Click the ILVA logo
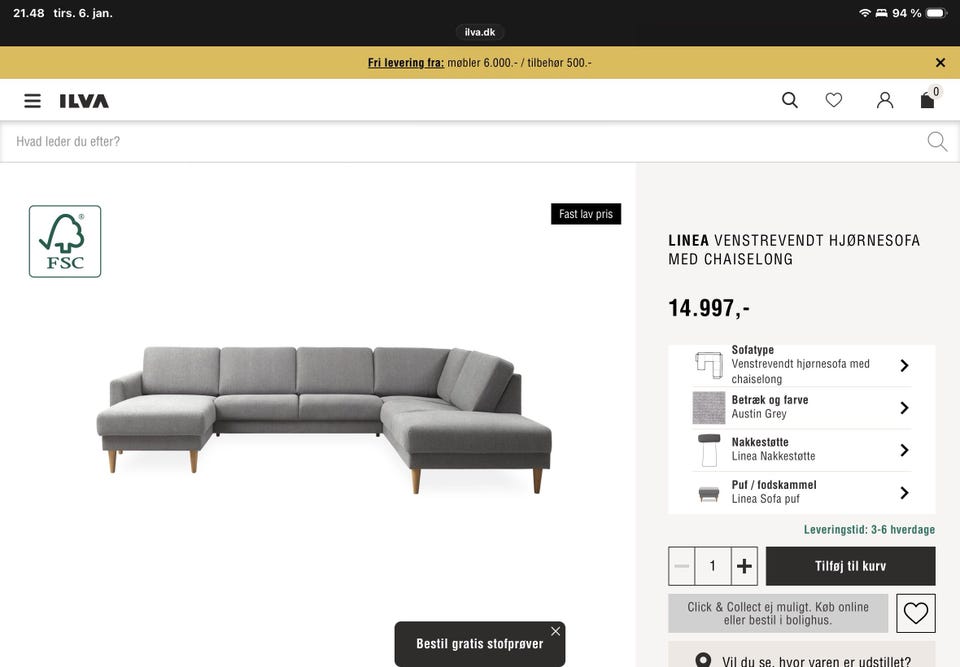This screenshot has height=667, width=960. pyautogui.click(x=84, y=101)
